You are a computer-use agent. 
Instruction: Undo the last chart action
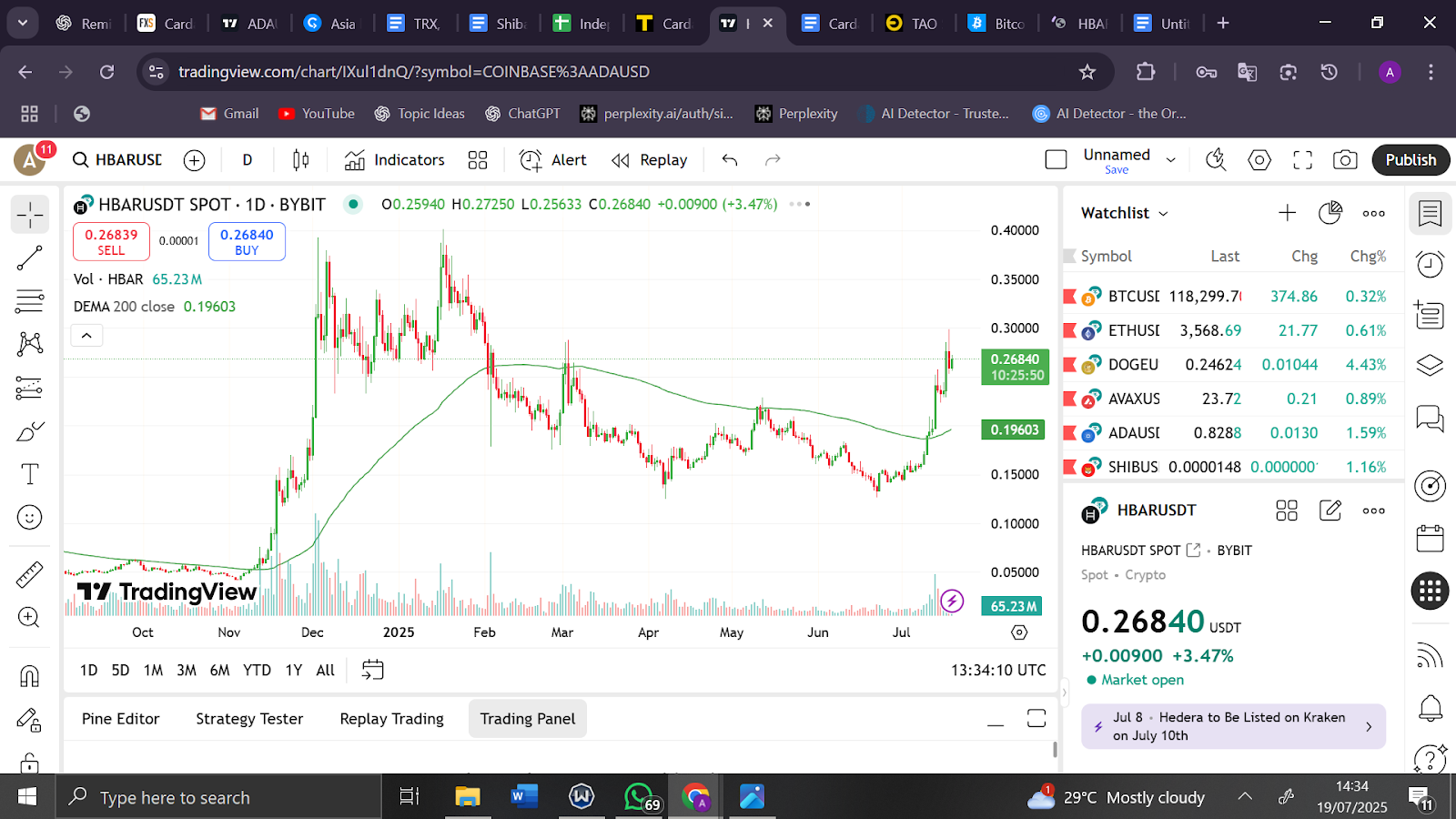pyautogui.click(x=730, y=160)
